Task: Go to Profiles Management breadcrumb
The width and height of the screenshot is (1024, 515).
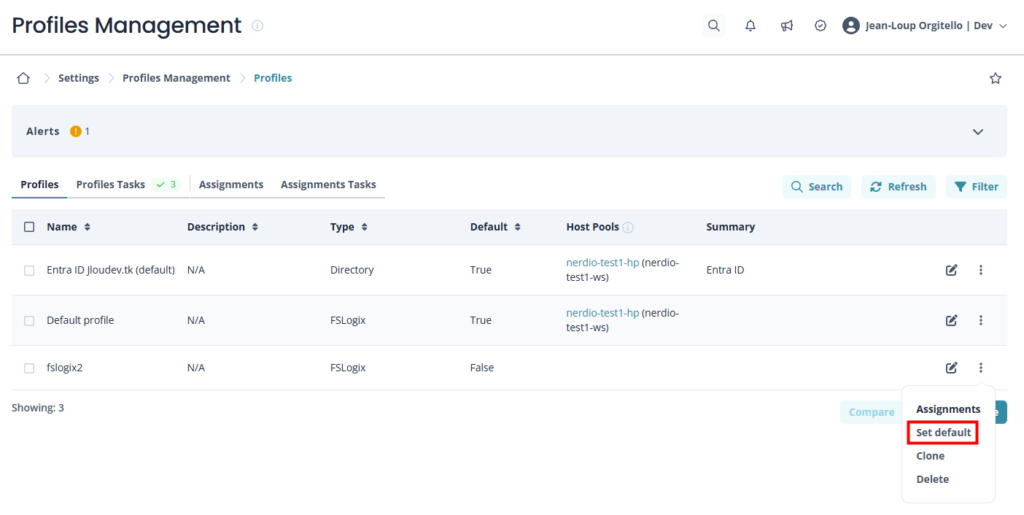Action: (x=176, y=78)
